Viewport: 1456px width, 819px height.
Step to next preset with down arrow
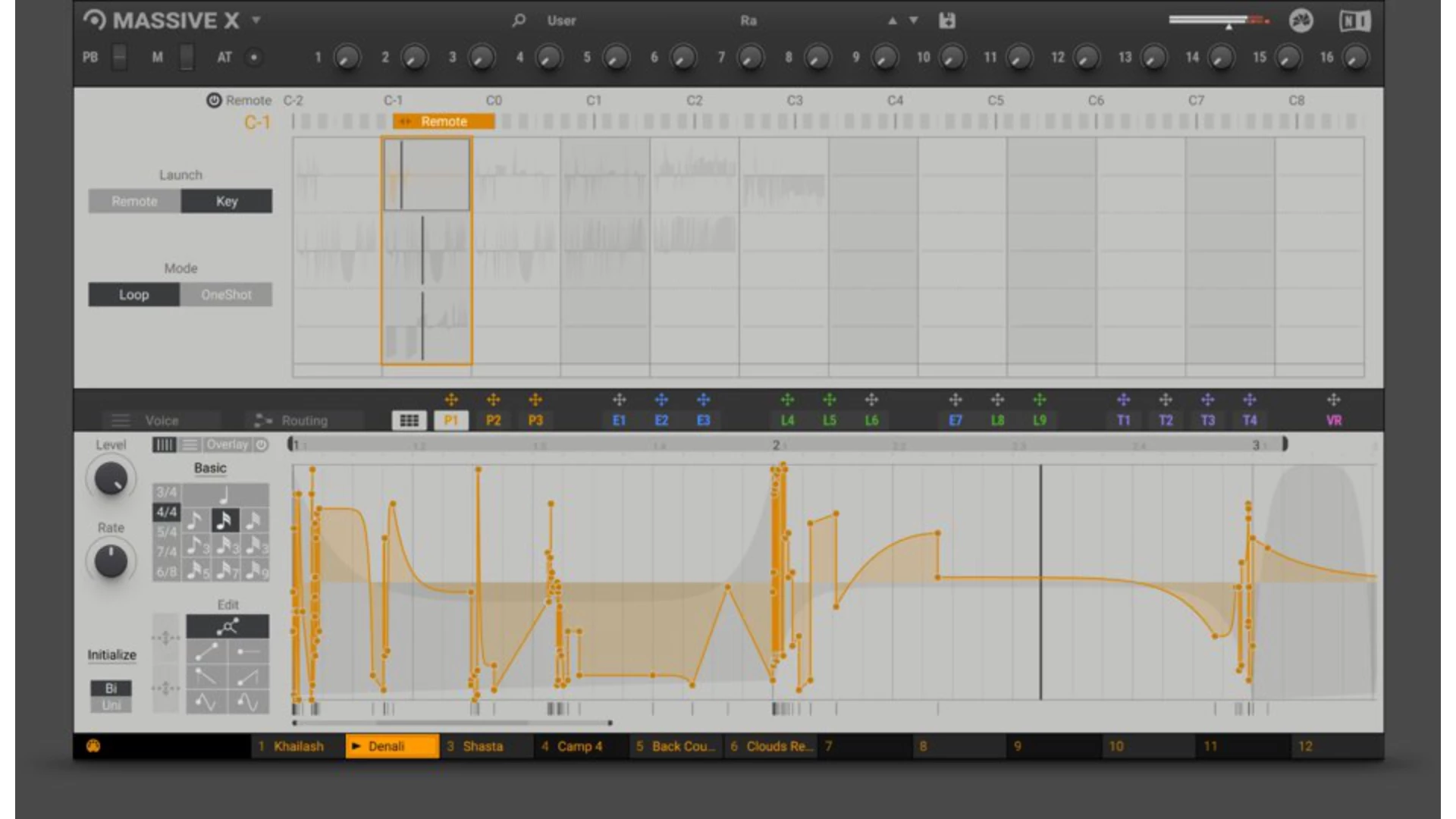[914, 20]
